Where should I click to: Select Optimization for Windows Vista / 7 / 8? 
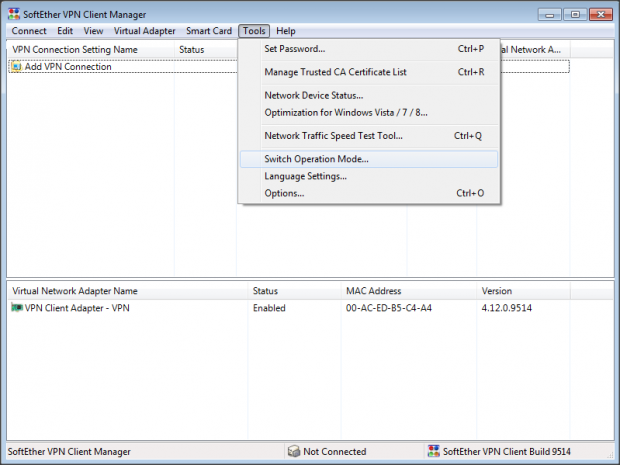coord(369,113)
